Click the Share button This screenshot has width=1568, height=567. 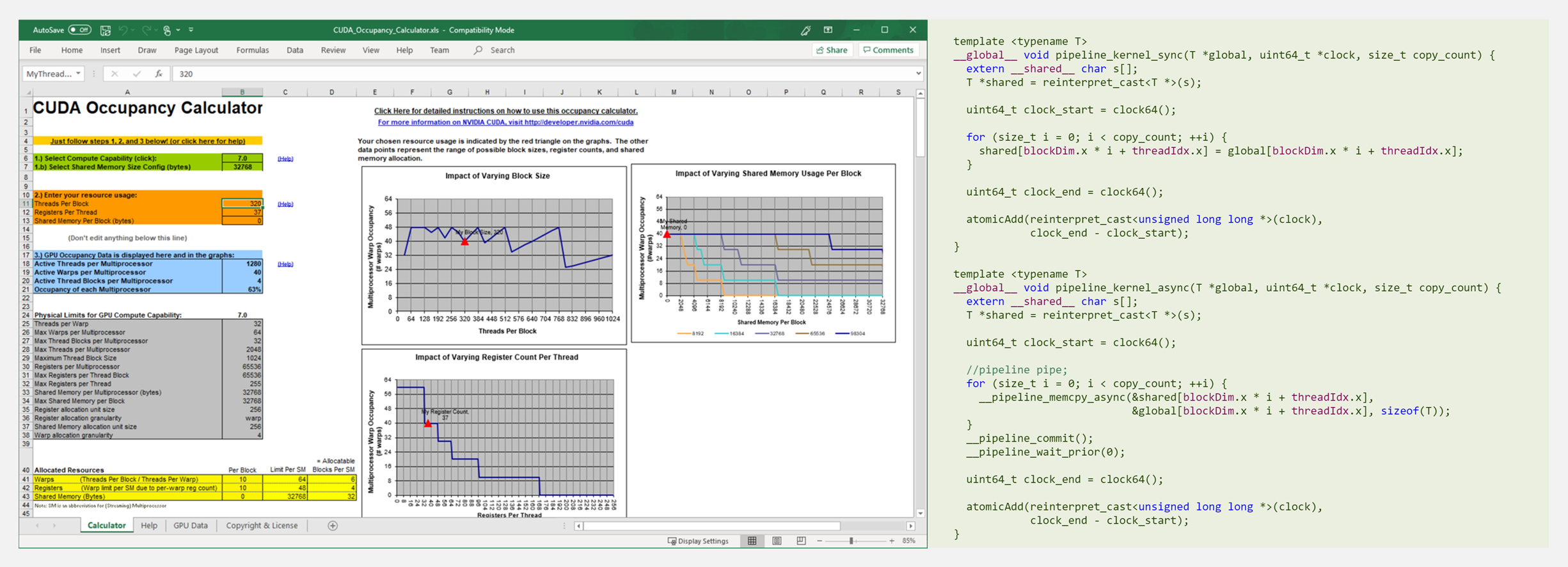click(832, 50)
